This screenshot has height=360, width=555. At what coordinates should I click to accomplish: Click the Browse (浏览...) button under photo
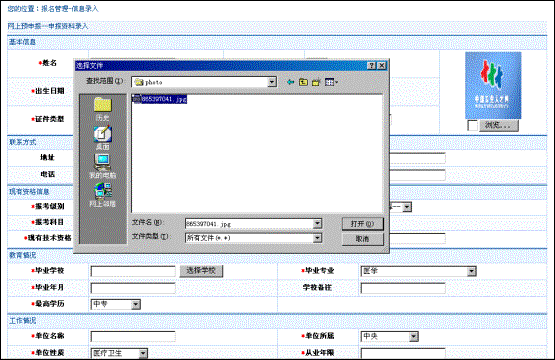tap(498, 125)
